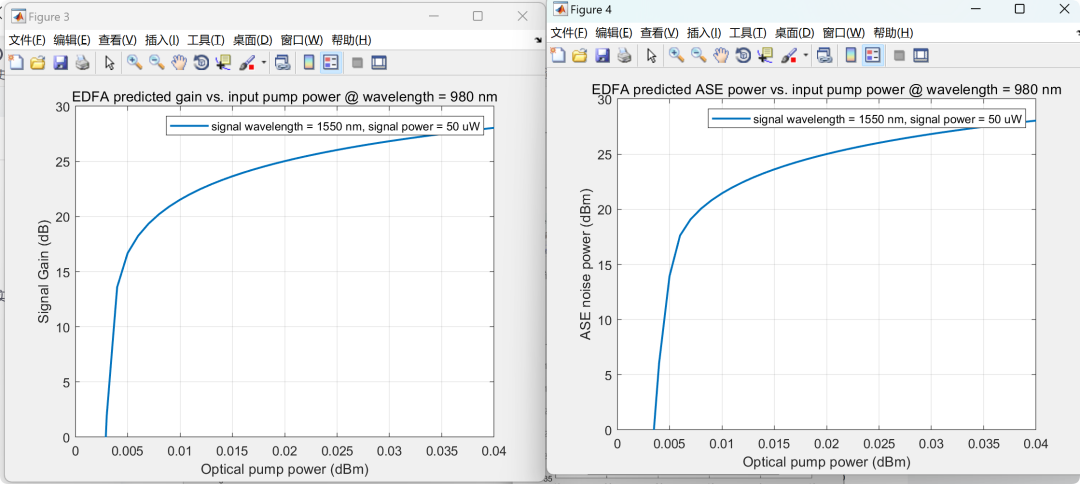Select the legend box in Figure 4 plot
1080x484 pixels.
point(866,119)
